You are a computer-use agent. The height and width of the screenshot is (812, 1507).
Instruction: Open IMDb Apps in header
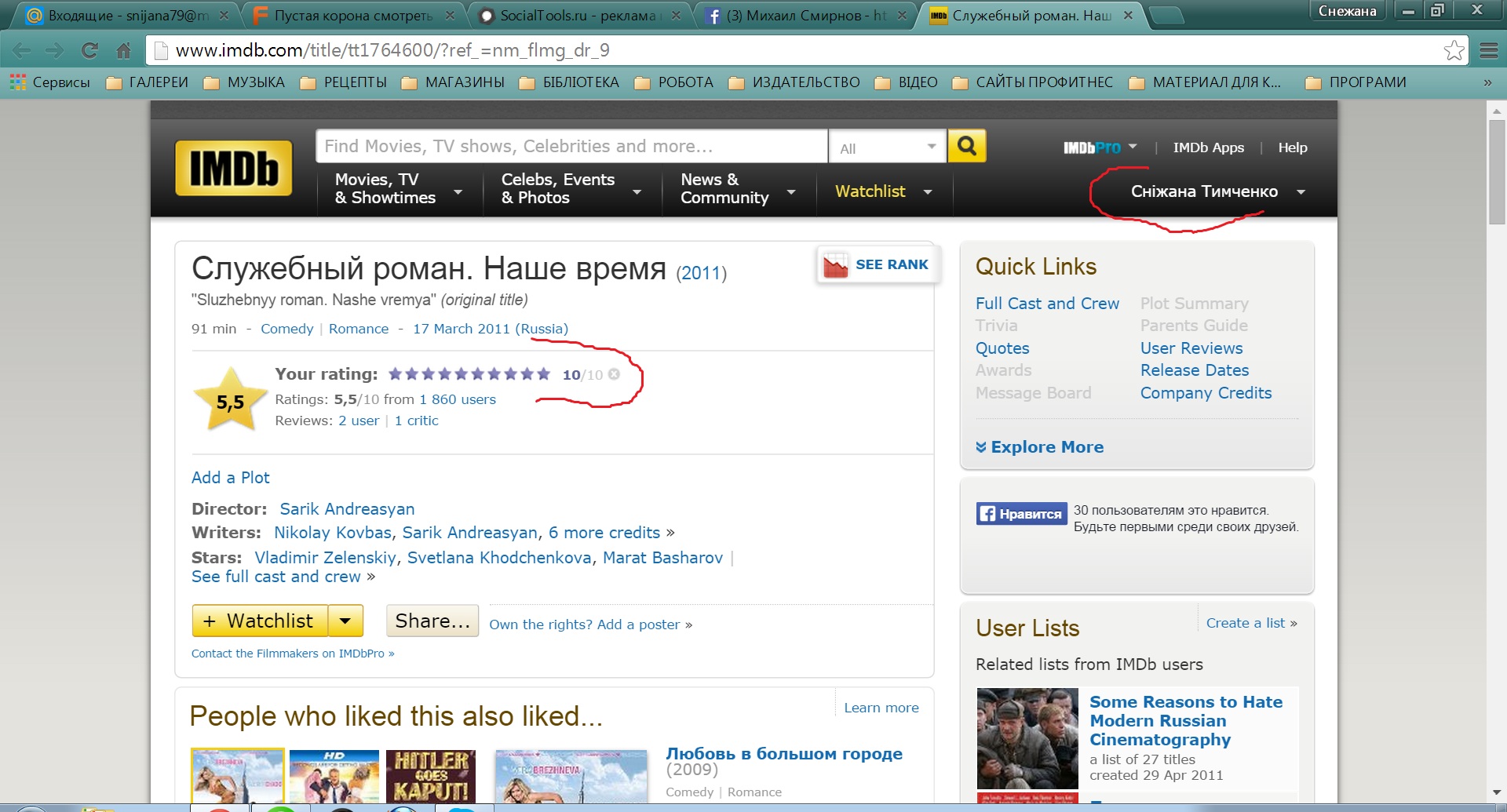point(1208,147)
